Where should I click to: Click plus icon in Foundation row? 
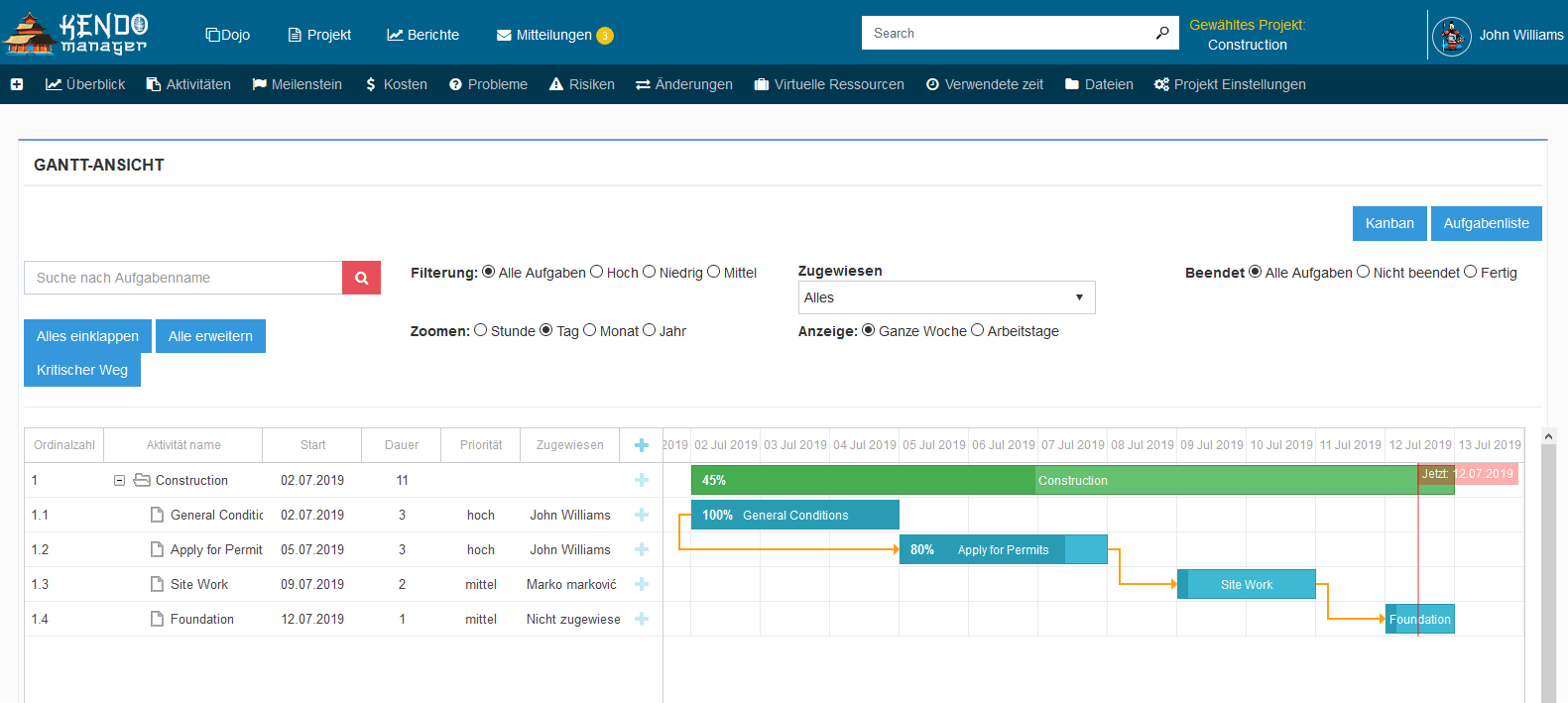642,619
